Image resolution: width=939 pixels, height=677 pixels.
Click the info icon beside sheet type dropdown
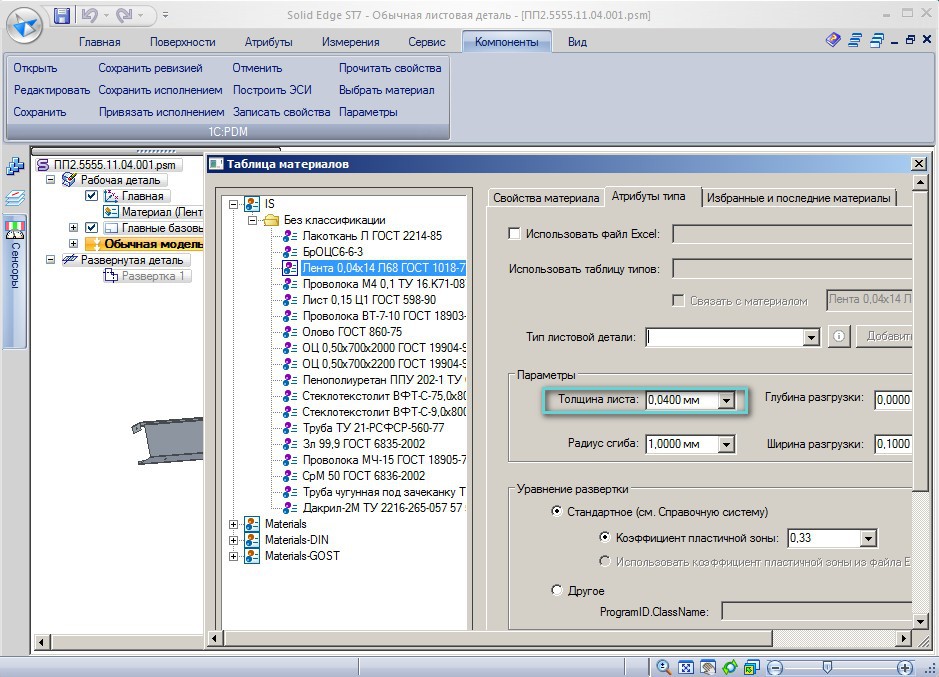coord(840,337)
